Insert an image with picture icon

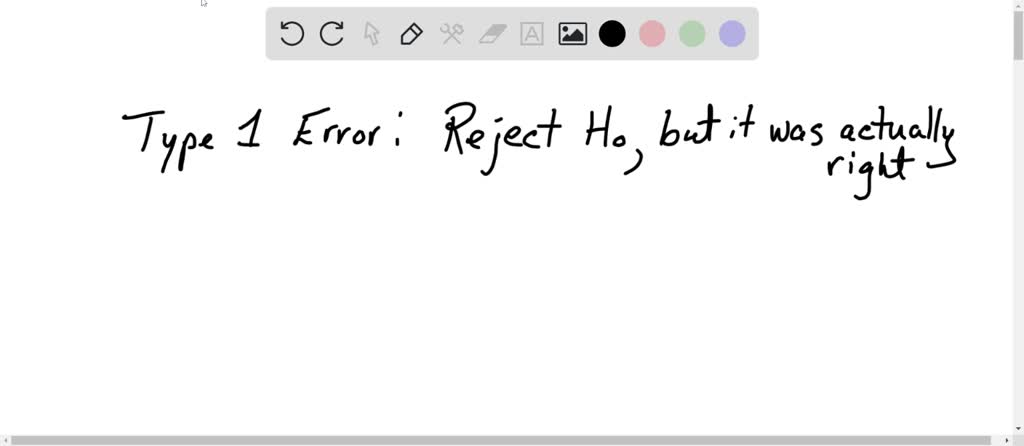pyautogui.click(x=572, y=33)
